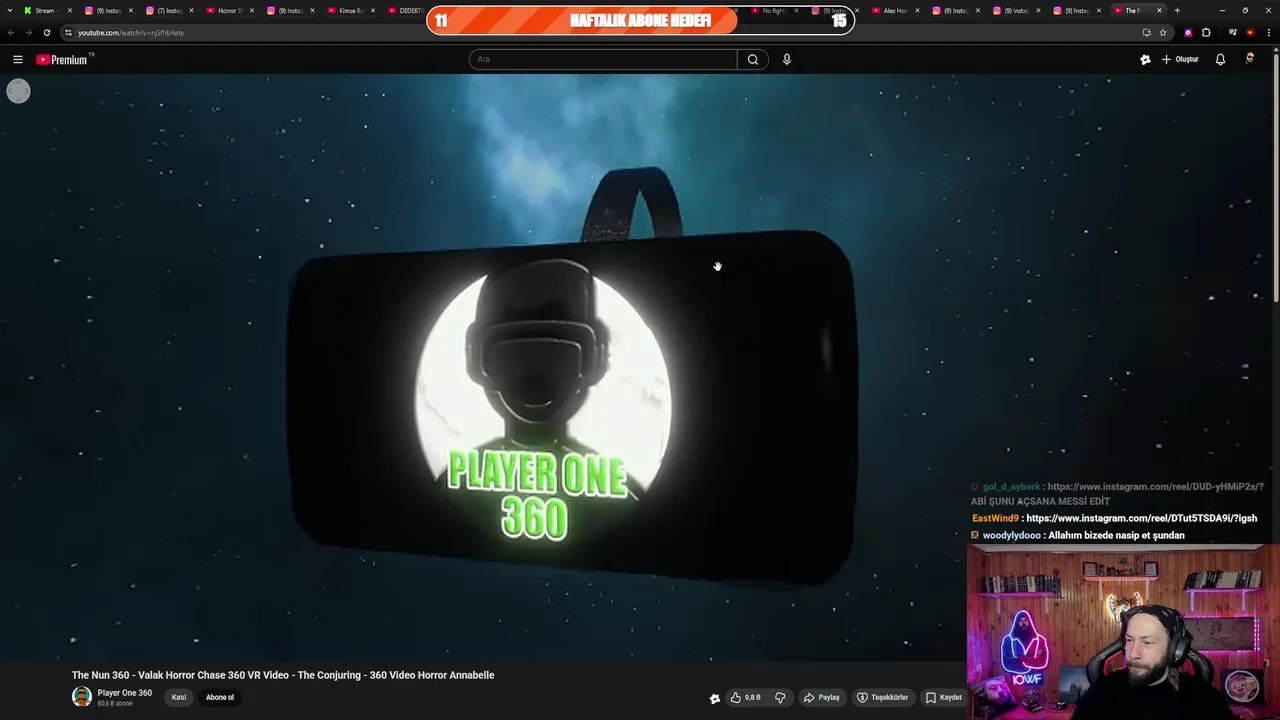Switch to Kimse Bu YouTube tab
This screenshot has width=1280, height=720.
tap(352, 10)
